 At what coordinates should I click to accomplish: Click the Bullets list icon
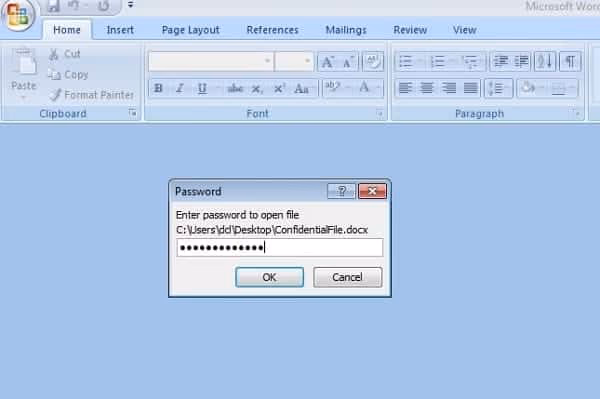pos(406,61)
